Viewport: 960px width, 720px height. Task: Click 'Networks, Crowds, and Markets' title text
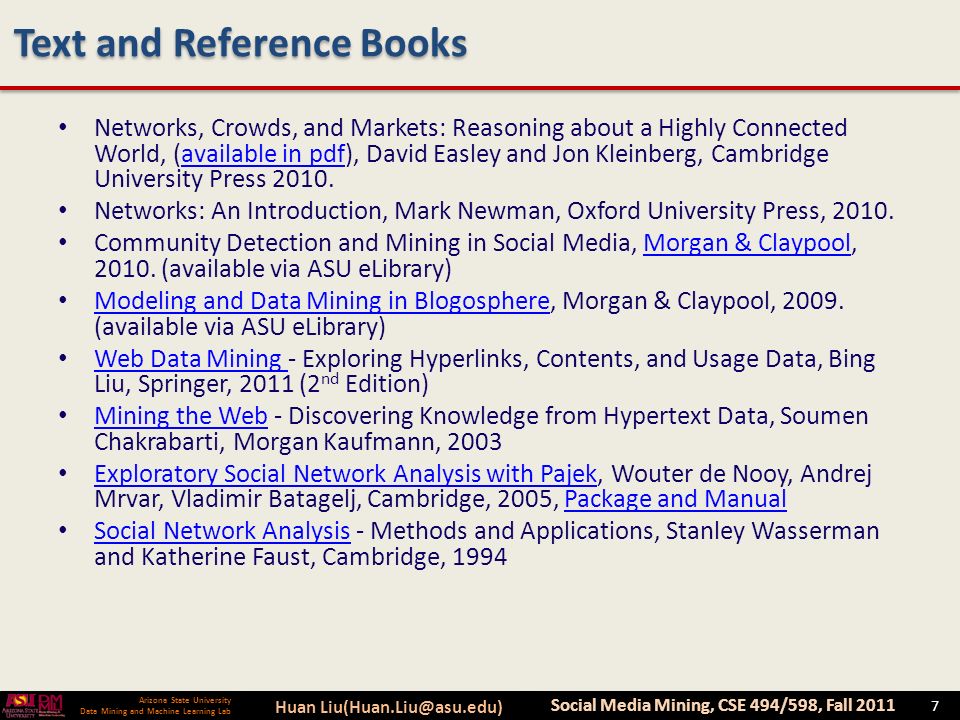click(270, 128)
